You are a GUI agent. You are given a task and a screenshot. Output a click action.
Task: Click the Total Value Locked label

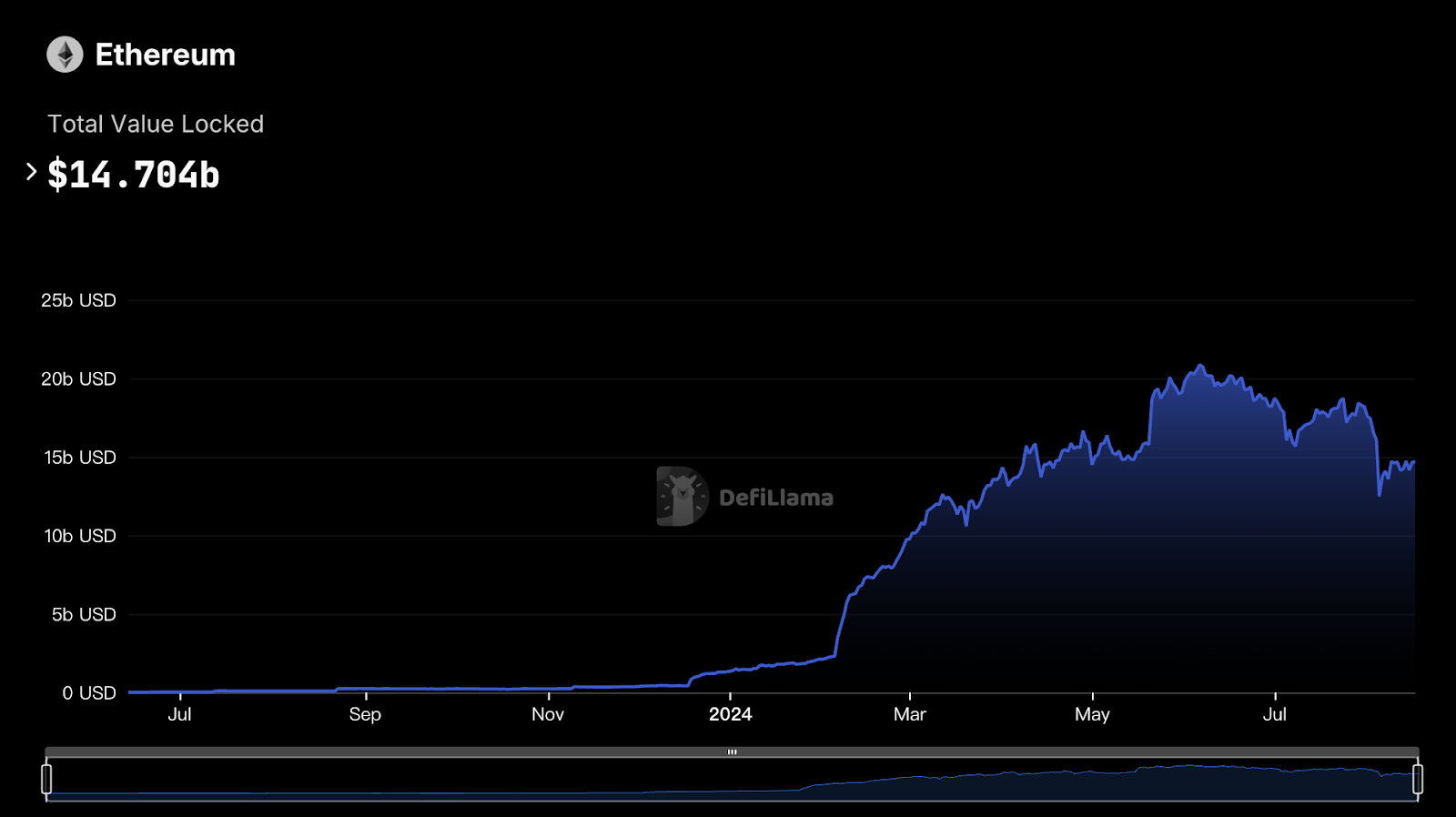156,124
